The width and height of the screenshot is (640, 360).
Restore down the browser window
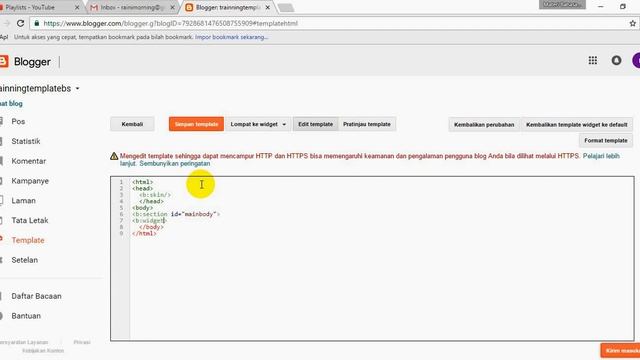click(622, 7)
